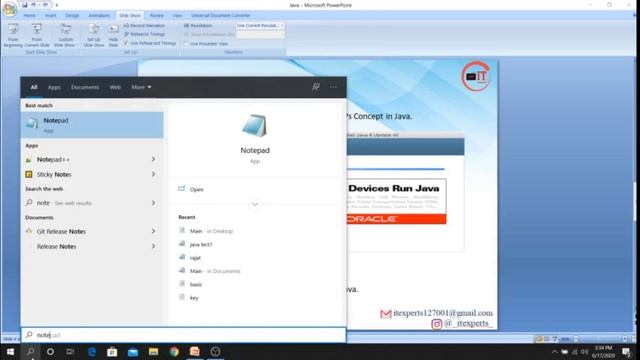Open recent file 'Main - in Documents'

[x=210, y=271]
